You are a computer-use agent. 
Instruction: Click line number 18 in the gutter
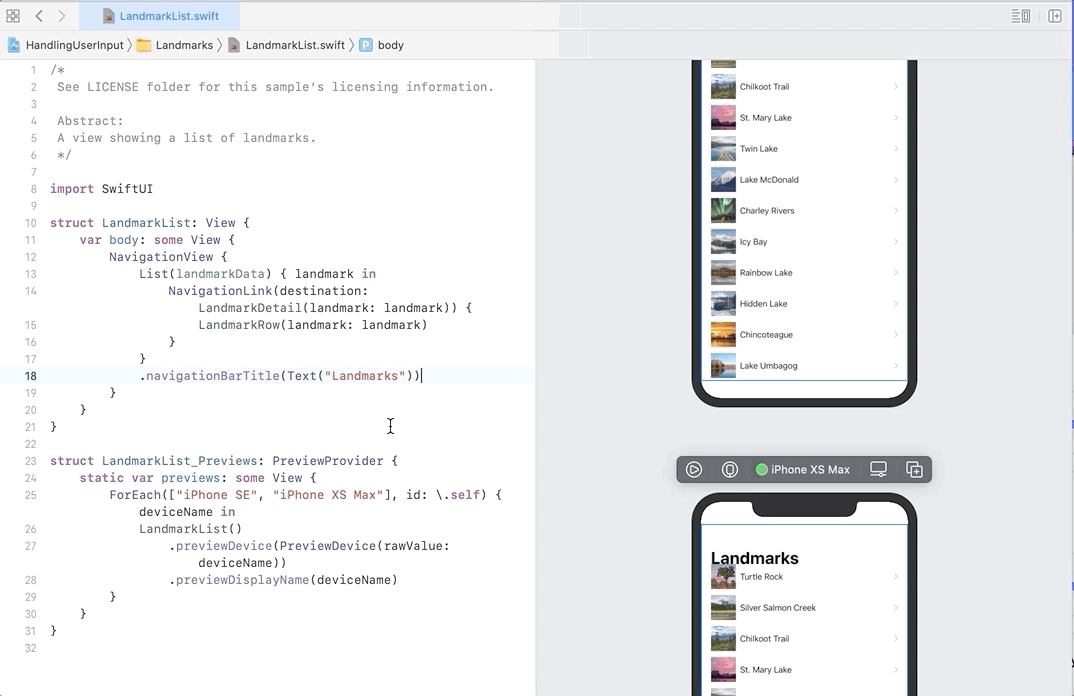point(31,376)
